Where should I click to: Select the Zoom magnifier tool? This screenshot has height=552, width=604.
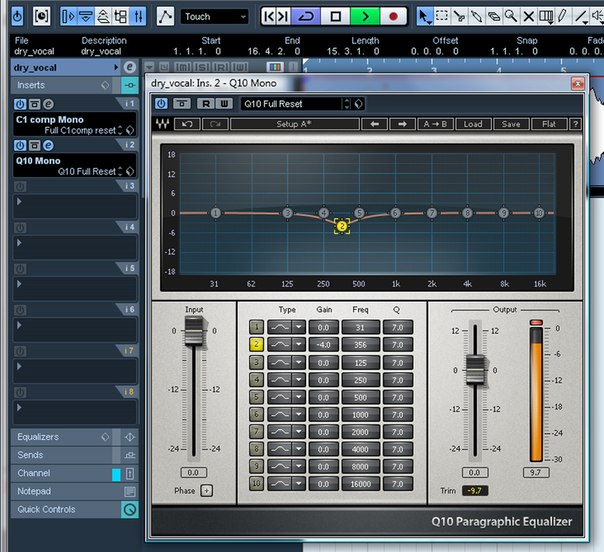point(511,17)
